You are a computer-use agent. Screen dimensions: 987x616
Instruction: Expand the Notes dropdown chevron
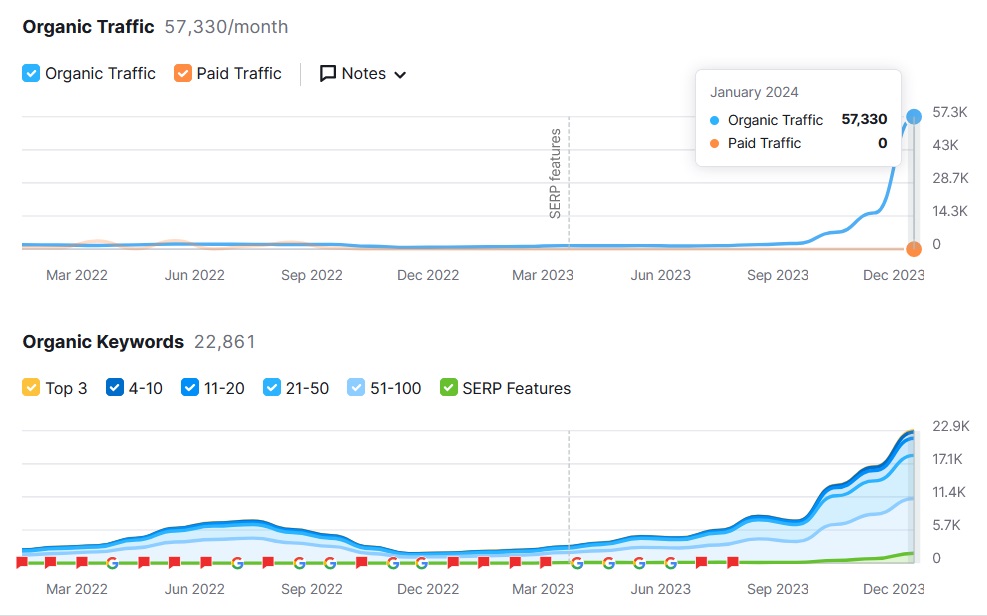coord(400,75)
